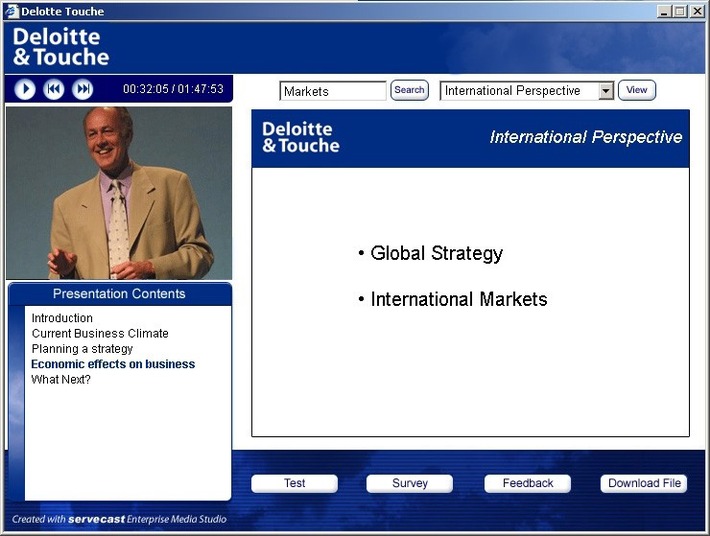This screenshot has width=710, height=536.
Task: Click the Deloitte & Touche slide logo
Action: pos(301,137)
